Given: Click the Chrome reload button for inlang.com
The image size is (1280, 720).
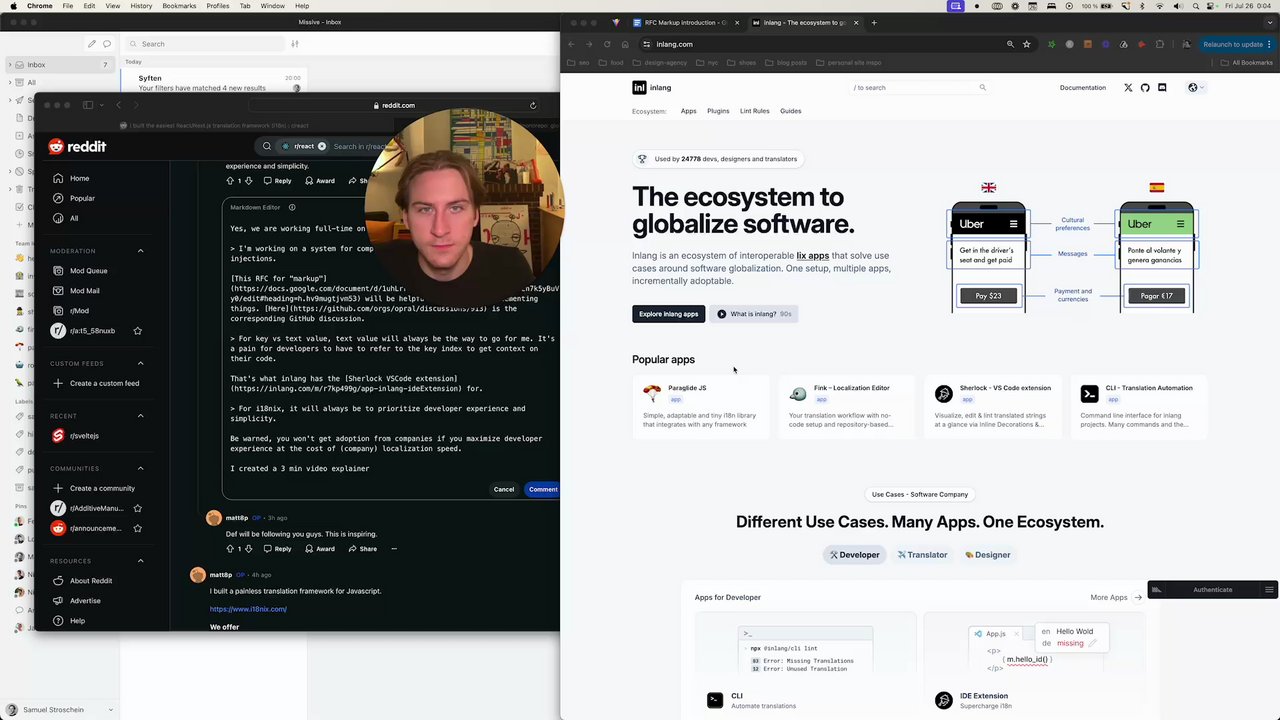Looking at the screenshot, I should [x=606, y=44].
